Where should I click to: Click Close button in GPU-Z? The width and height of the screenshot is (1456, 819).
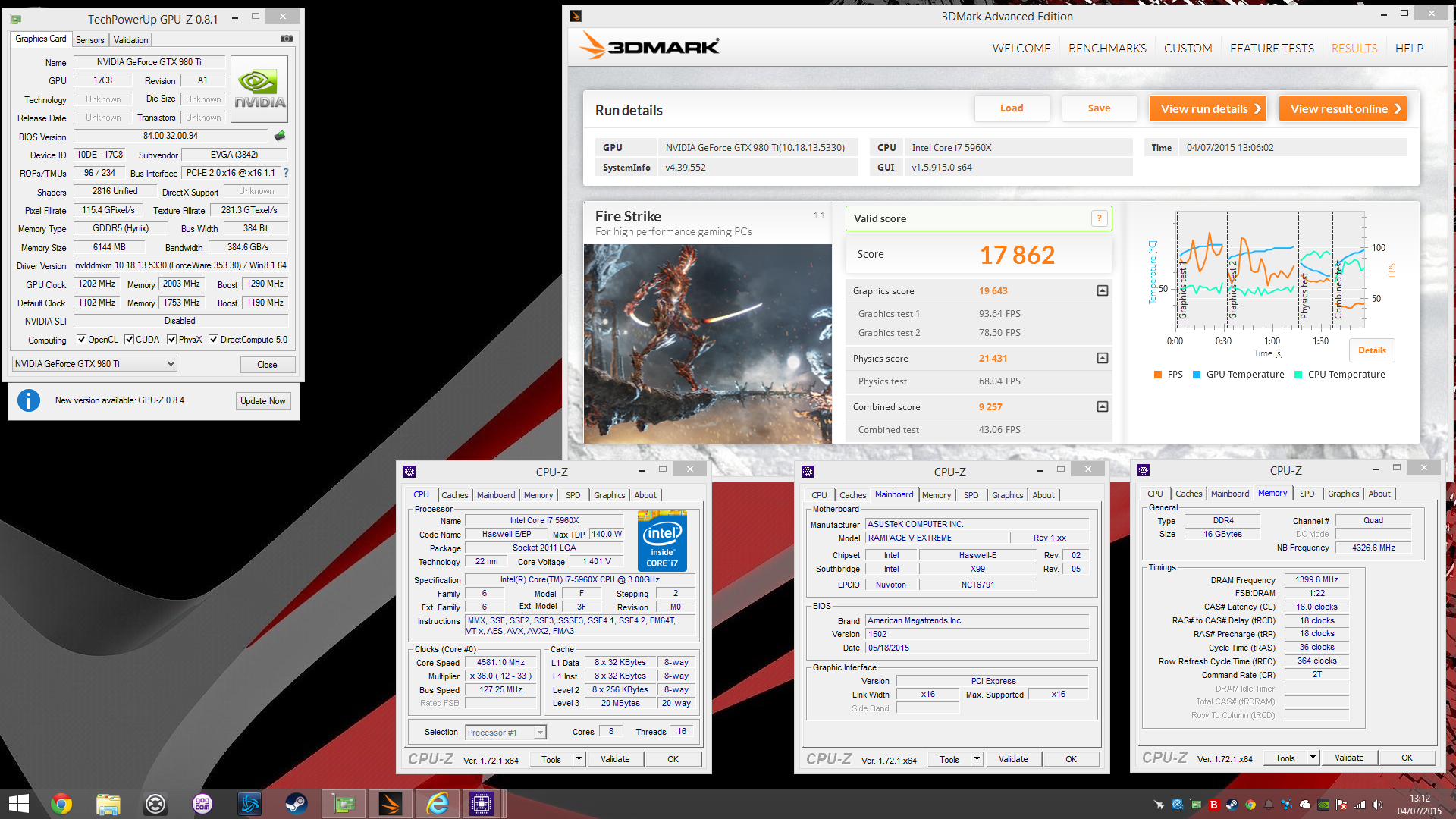click(267, 365)
